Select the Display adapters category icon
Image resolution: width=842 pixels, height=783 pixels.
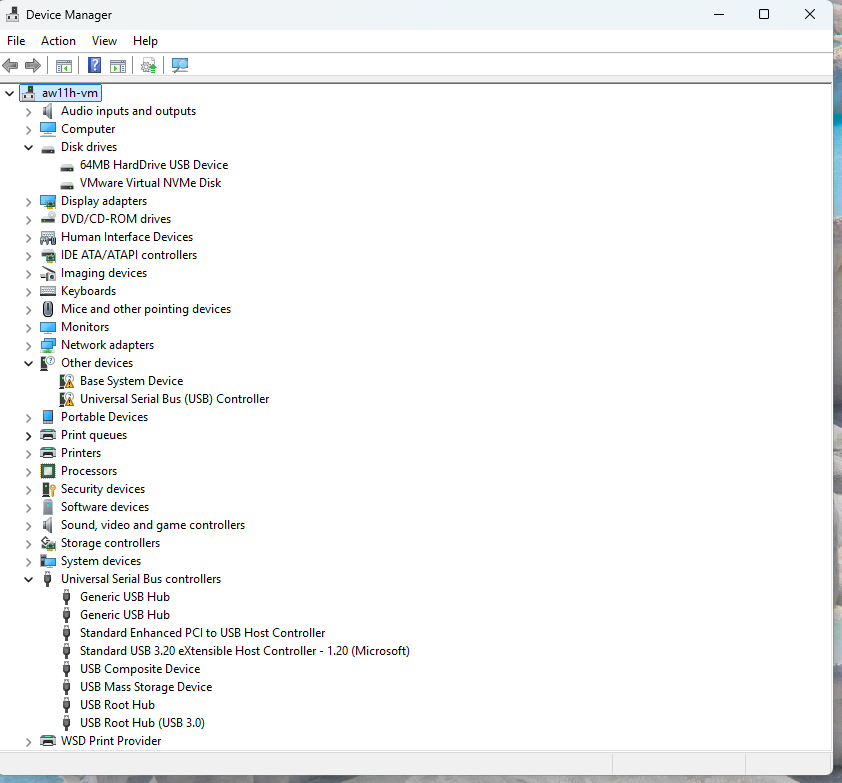(x=48, y=201)
